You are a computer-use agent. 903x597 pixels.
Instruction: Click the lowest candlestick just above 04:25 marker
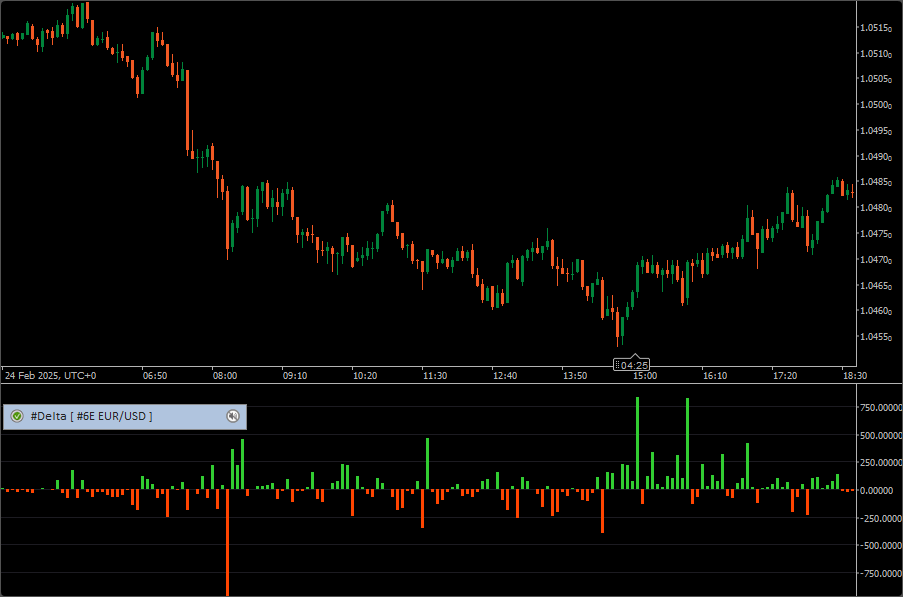click(x=620, y=328)
